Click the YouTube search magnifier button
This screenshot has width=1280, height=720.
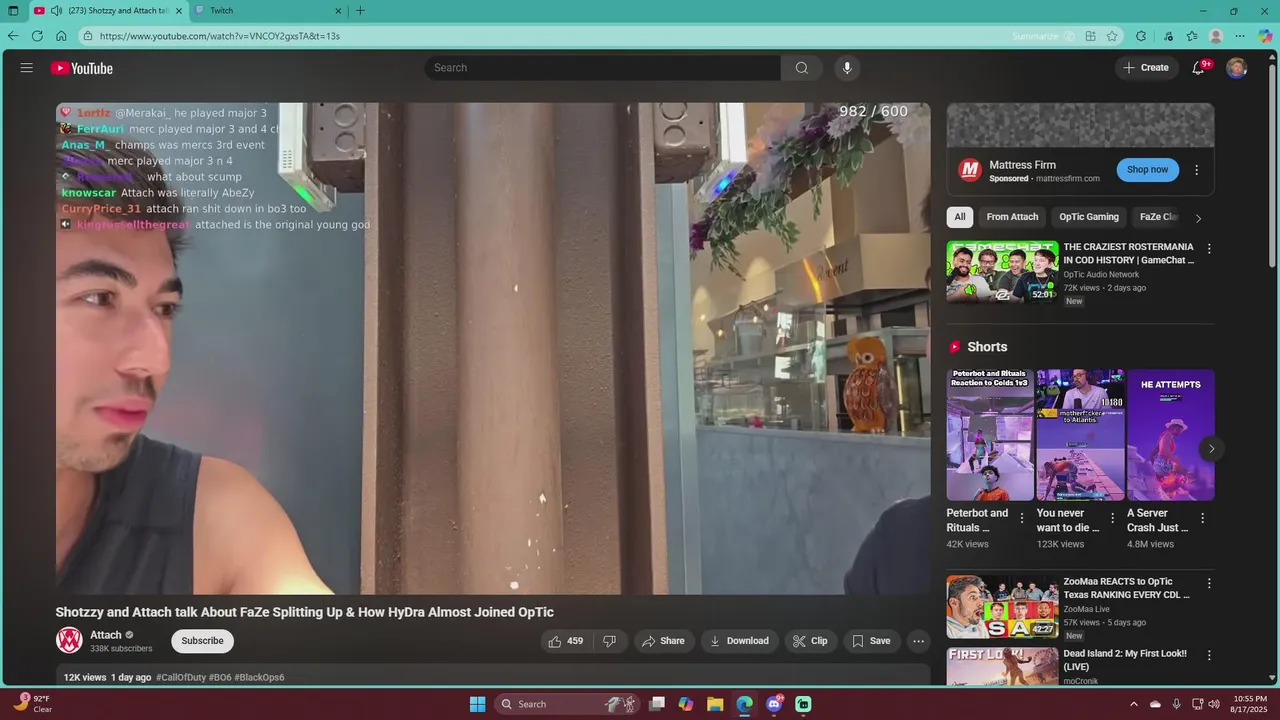pos(802,68)
